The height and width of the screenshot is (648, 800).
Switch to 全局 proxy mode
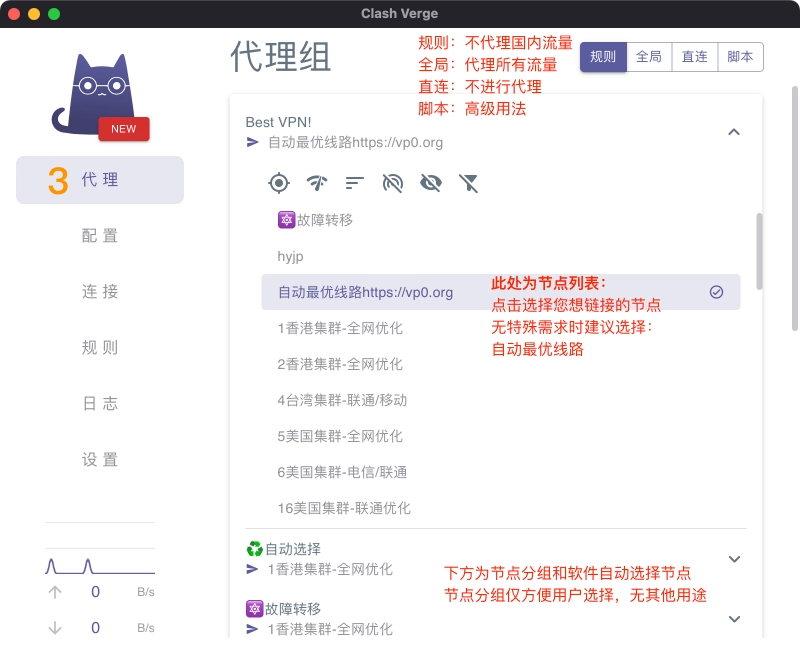point(648,57)
